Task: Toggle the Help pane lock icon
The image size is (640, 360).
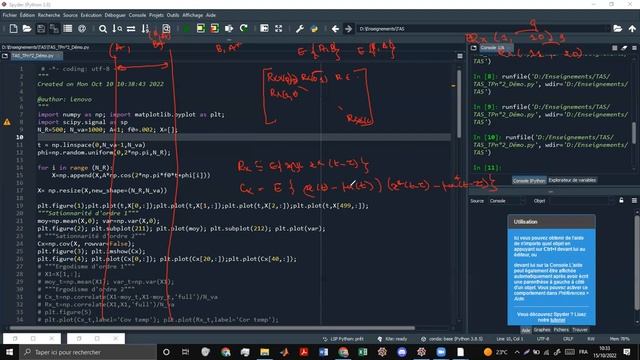Action: [621, 200]
